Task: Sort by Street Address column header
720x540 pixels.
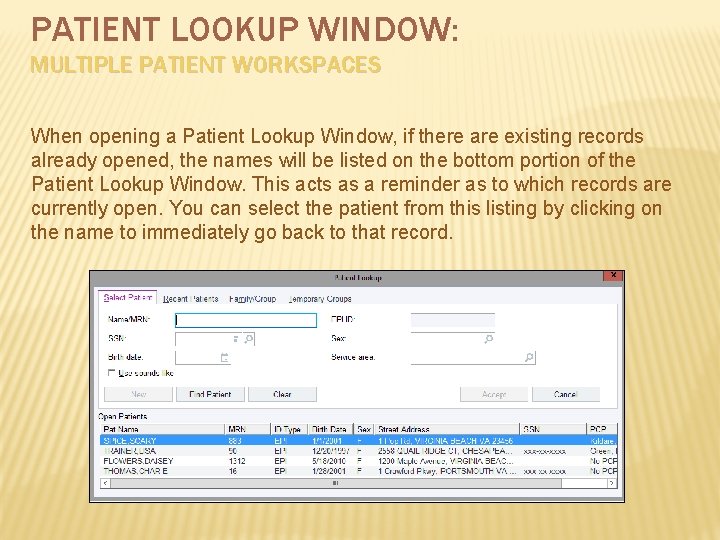Action: click(447, 429)
